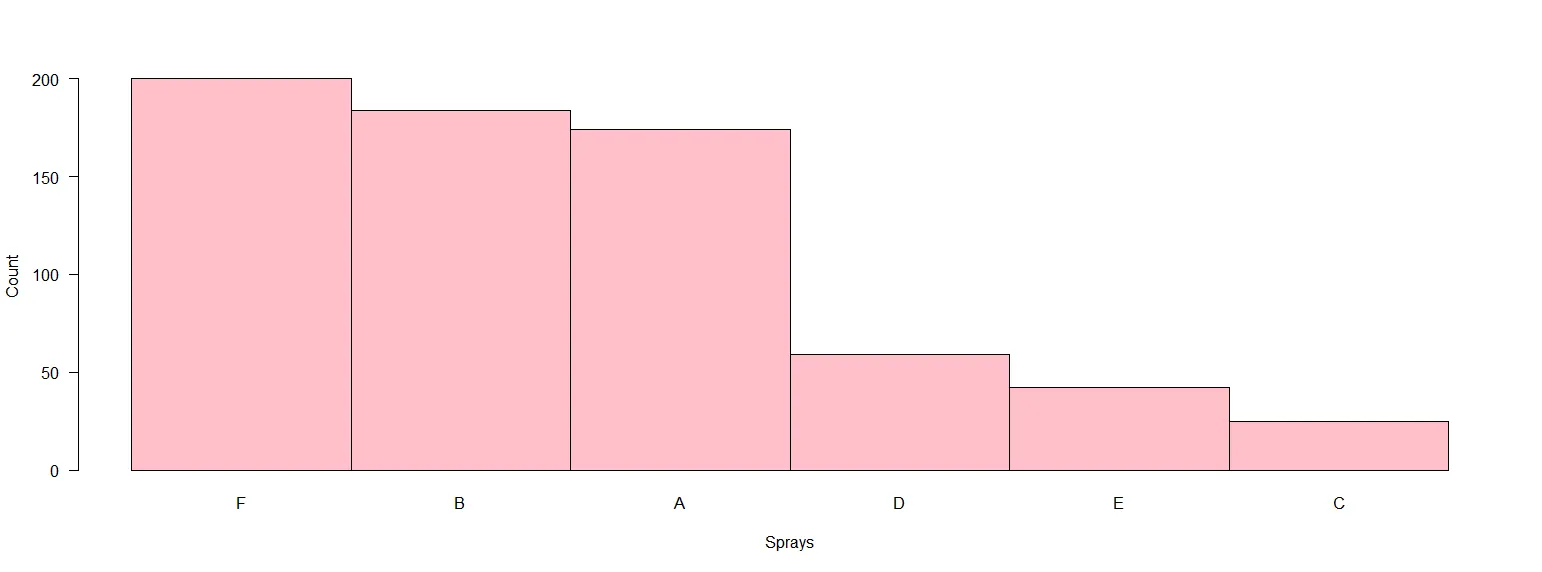Screen dimensions: 1542x572
Task: Click the pink bar for spray A
Action: tap(680, 300)
